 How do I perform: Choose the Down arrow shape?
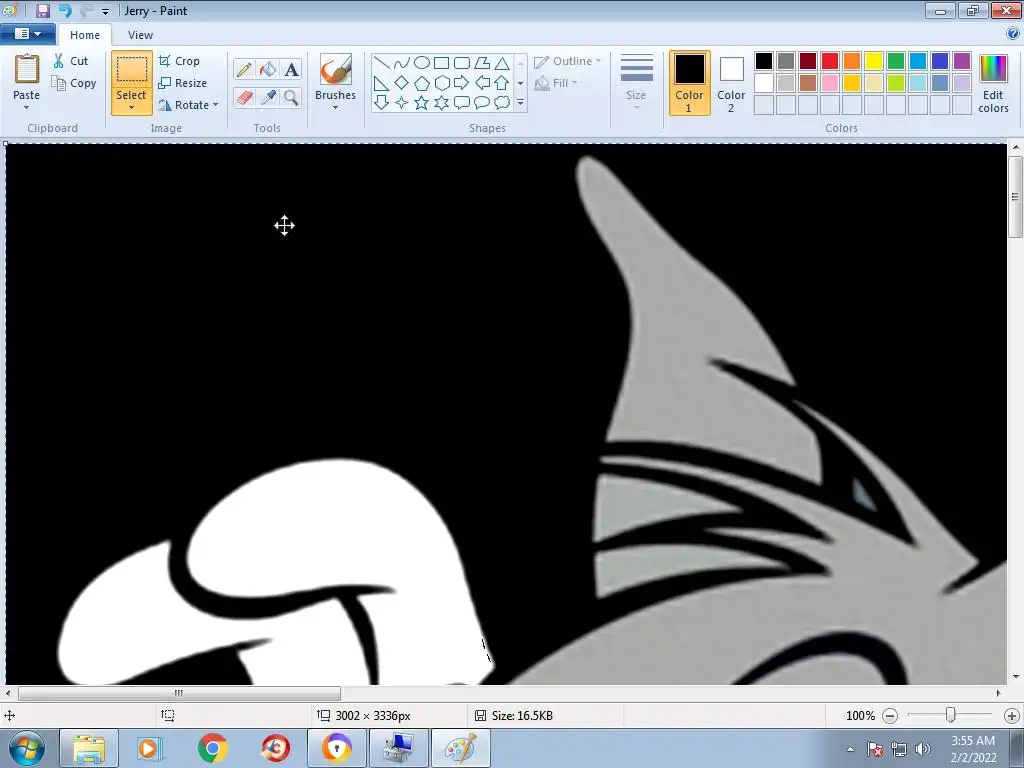pyautogui.click(x=382, y=103)
